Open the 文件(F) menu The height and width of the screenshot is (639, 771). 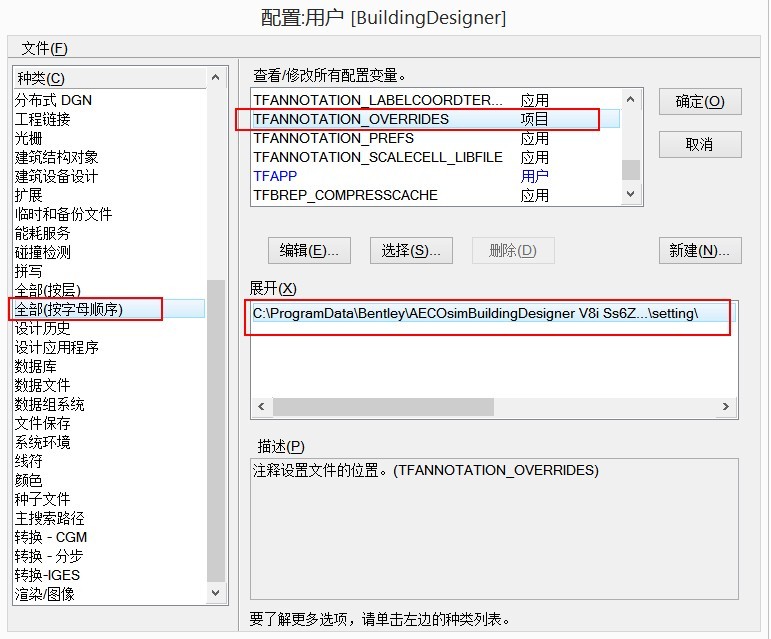44,48
